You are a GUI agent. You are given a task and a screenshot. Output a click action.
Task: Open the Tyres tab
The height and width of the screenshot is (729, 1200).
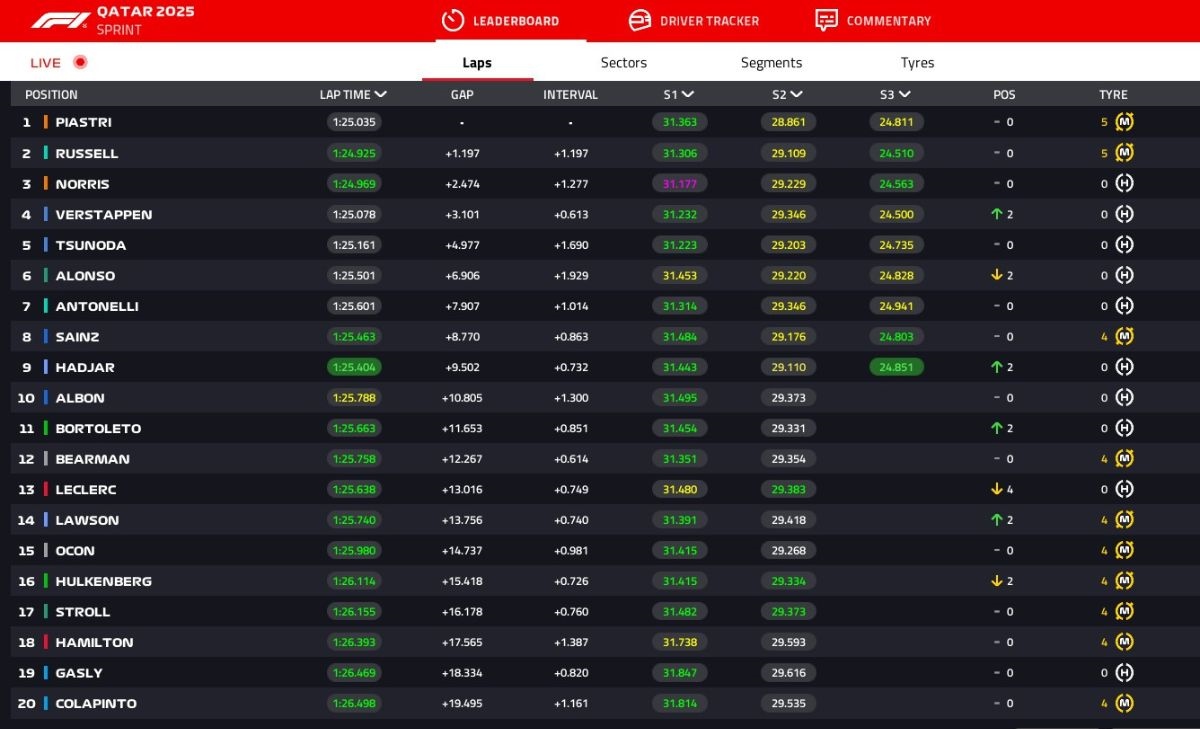(x=917, y=62)
